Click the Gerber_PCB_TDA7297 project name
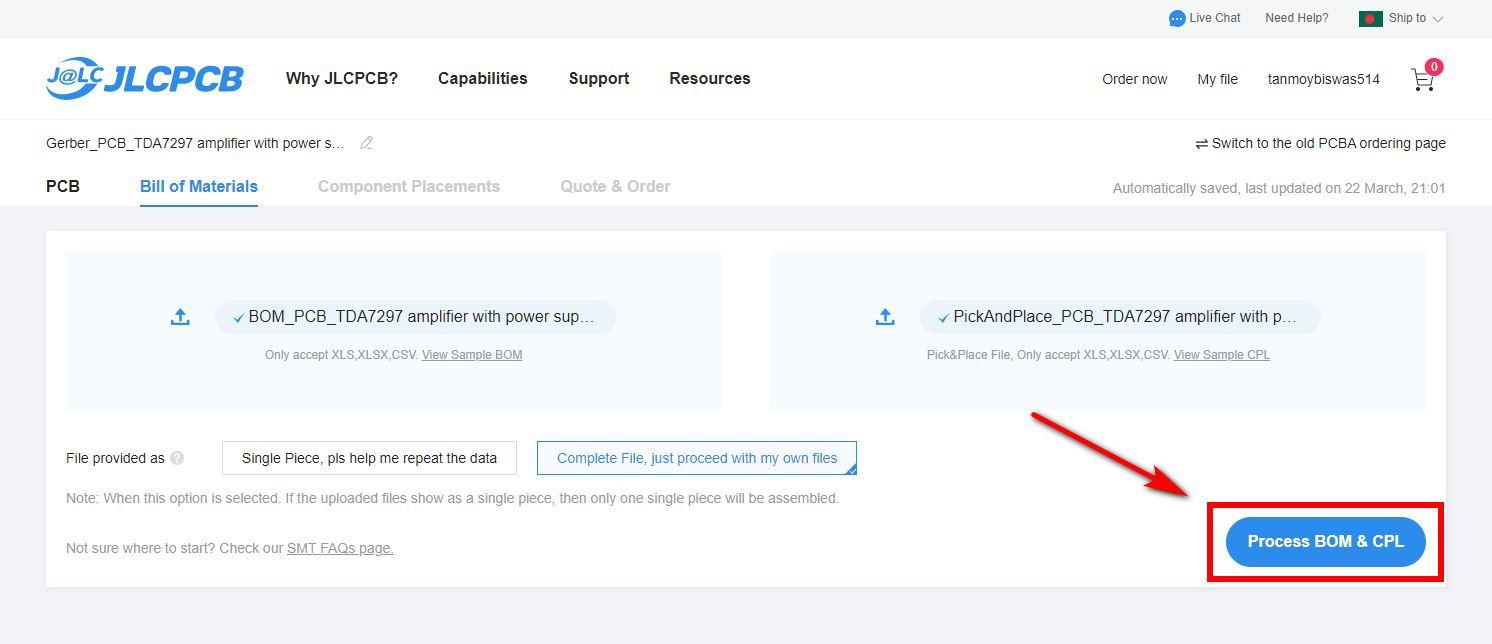The height and width of the screenshot is (644, 1492). point(195,143)
